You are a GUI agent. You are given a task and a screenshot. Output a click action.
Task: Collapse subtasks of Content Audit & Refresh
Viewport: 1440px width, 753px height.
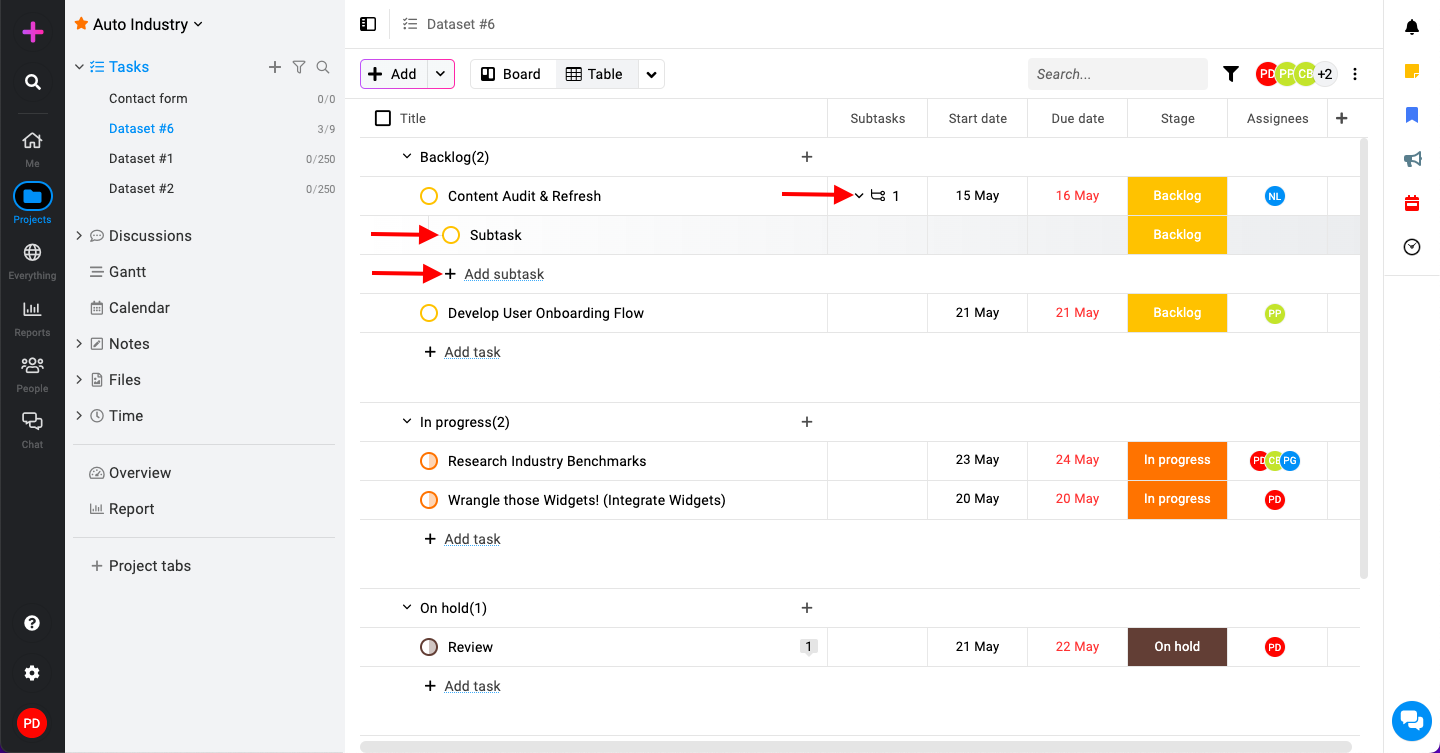859,196
